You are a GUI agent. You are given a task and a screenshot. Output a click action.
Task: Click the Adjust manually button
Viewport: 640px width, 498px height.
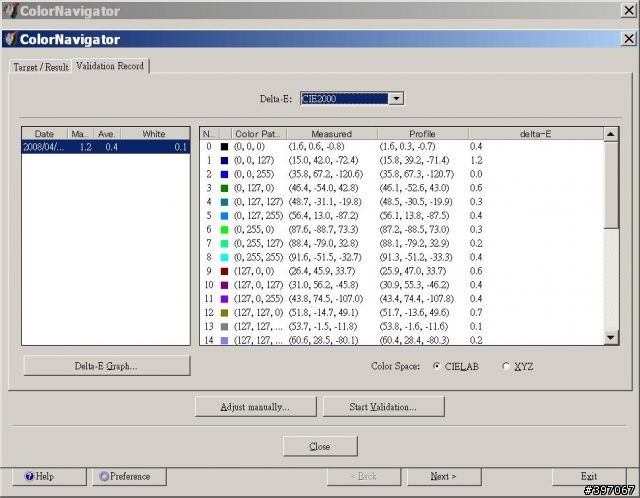(256, 407)
